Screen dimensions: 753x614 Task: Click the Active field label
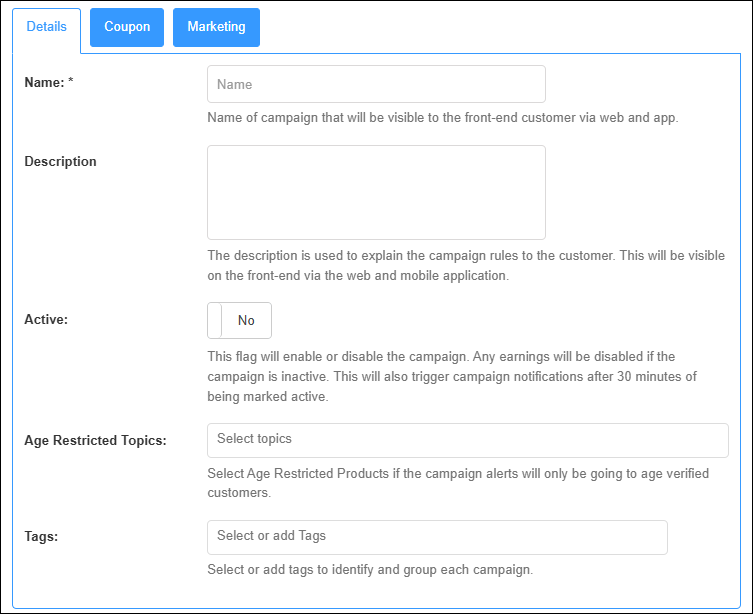pyautogui.click(x=45, y=320)
